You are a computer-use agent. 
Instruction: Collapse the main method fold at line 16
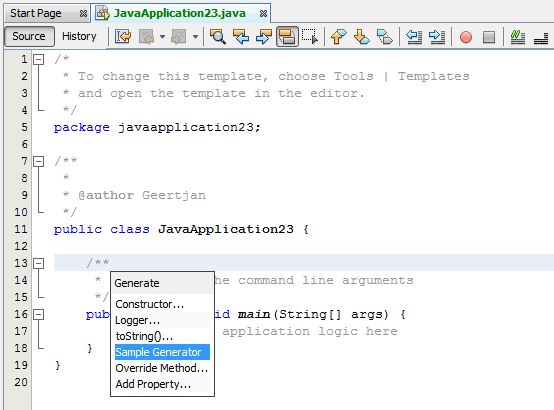tap(39, 314)
